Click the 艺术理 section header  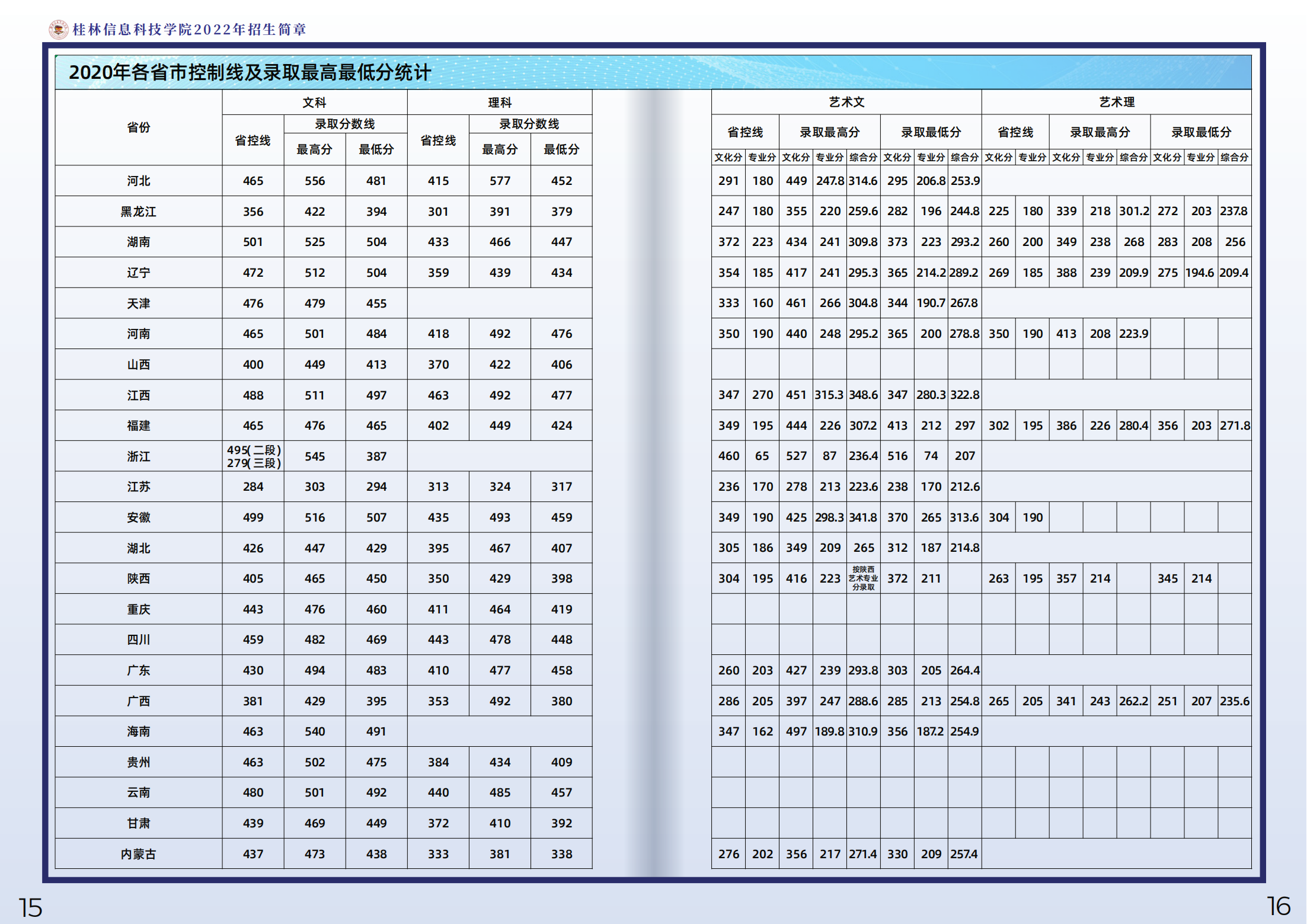tap(1116, 102)
